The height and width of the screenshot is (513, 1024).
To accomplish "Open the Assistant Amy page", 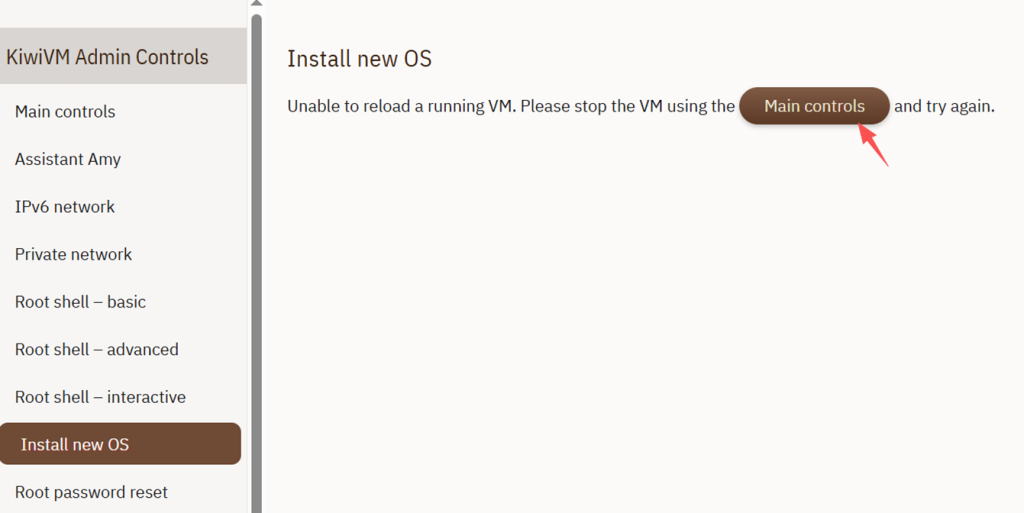I will coord(68,159).
